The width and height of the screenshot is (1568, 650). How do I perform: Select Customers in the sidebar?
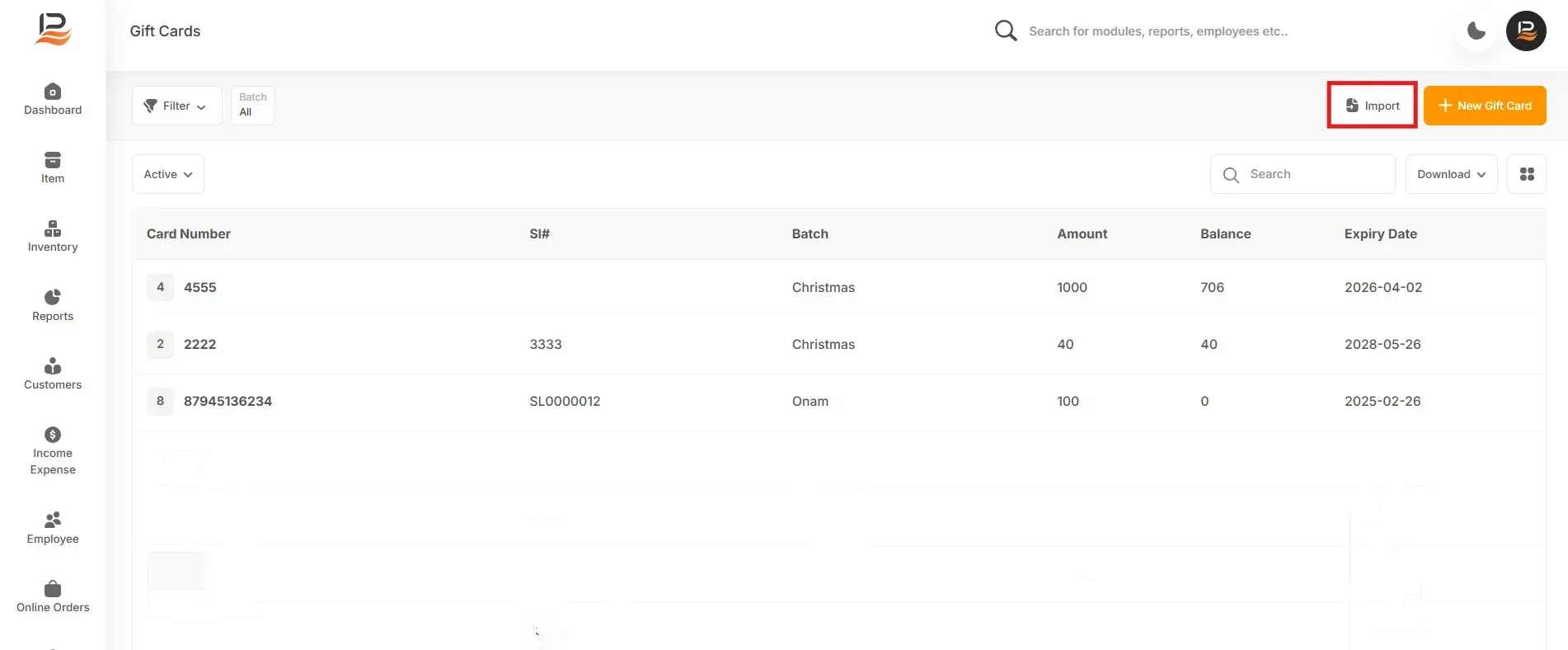[53, 365]
